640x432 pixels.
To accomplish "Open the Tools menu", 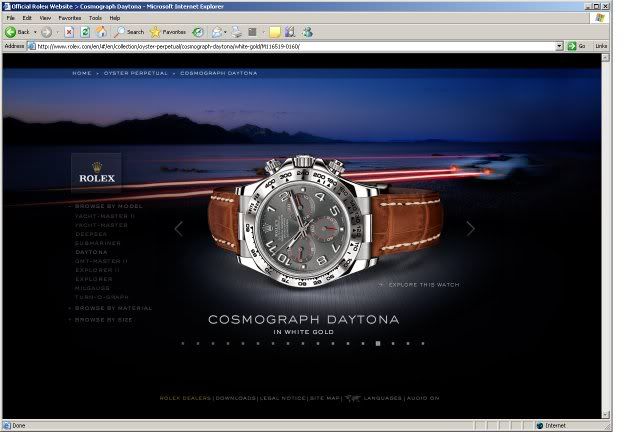I will (x=95, y=18).
